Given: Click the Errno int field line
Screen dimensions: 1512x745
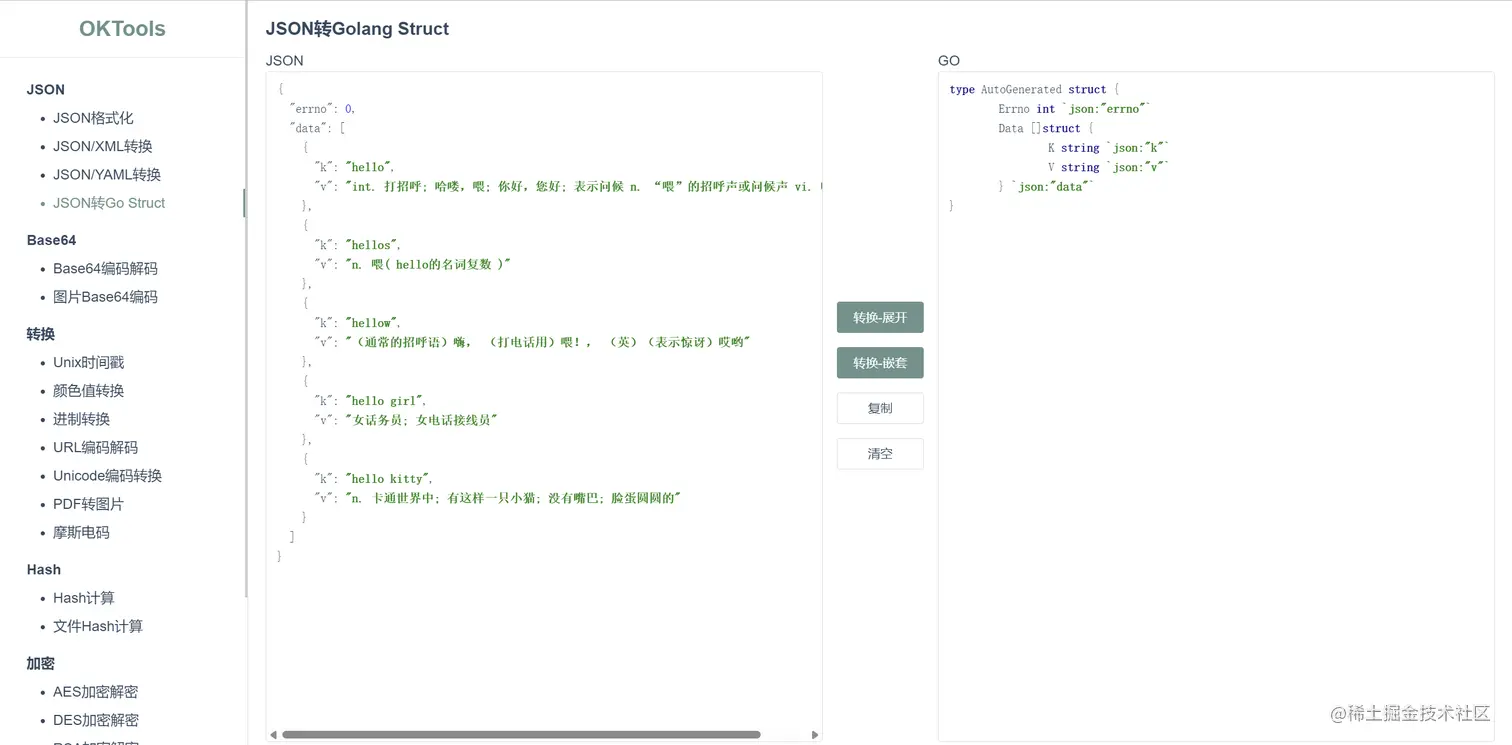Looking at the screenshot, I should coord(1075,109).
